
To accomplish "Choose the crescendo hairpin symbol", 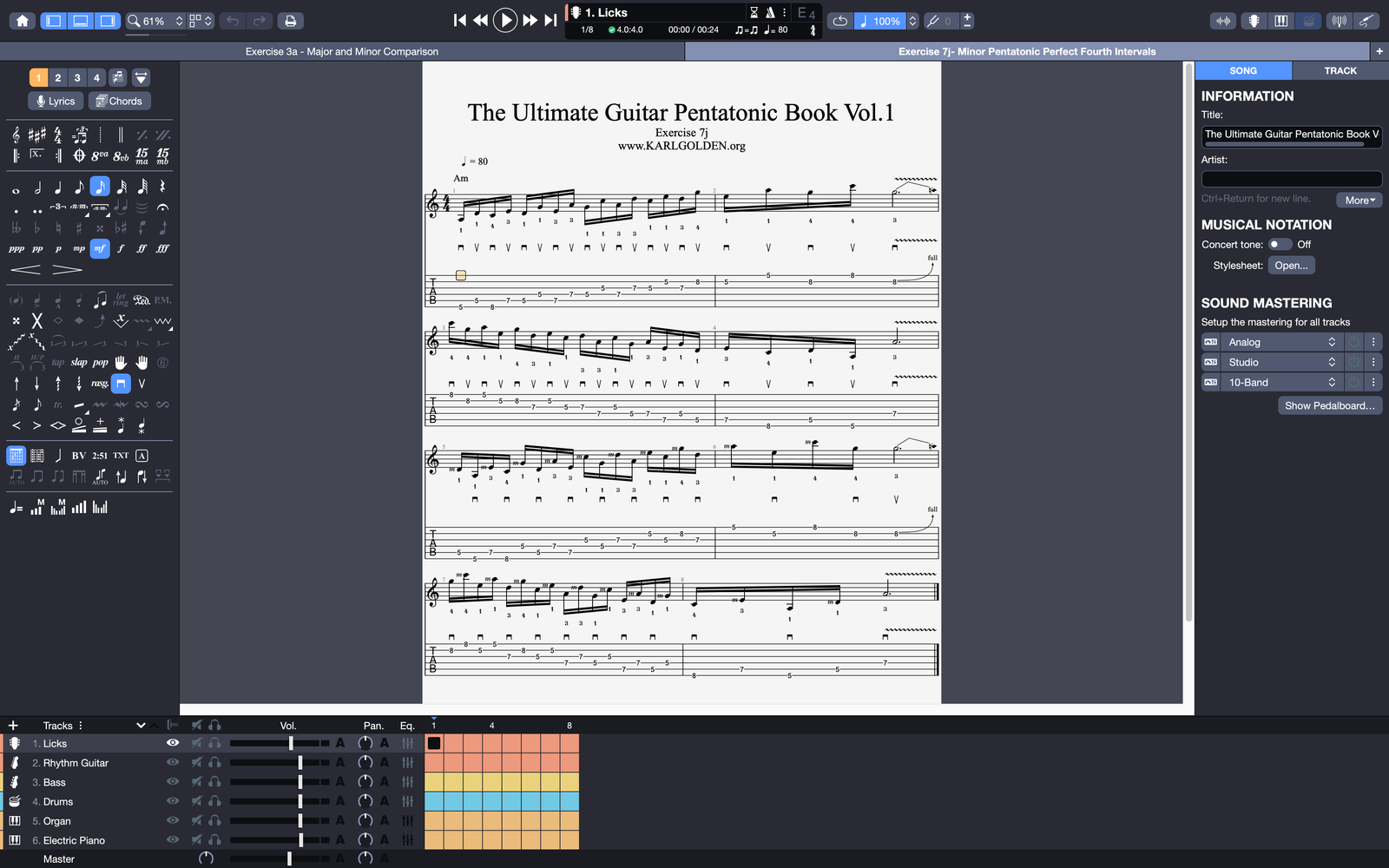I will pyautogui.click(x=25, y=270).
